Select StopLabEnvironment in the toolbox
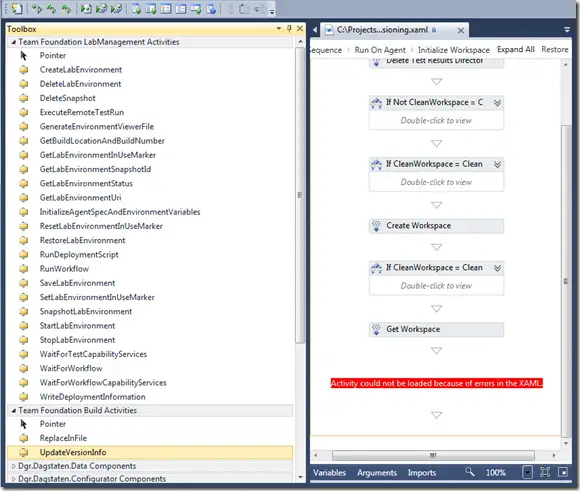580x491 pixels. click(77, 340)
